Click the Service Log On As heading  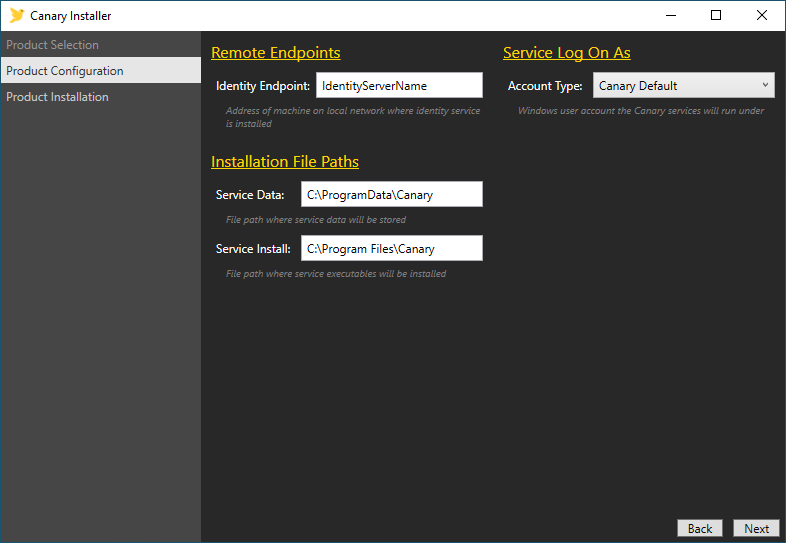(567, 53)
